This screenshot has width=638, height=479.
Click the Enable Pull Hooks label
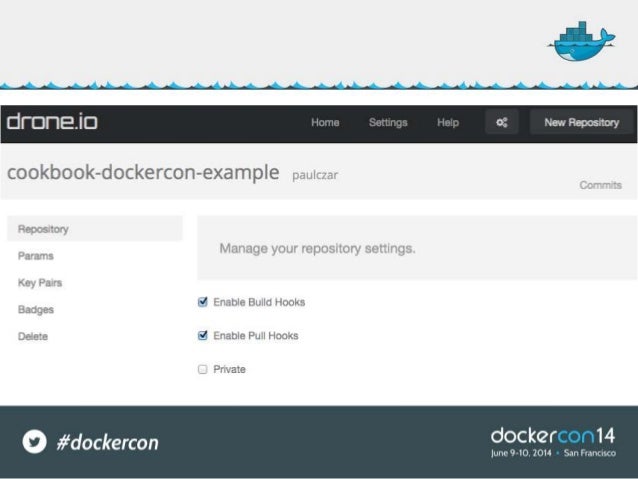click(x=256, y=336)
